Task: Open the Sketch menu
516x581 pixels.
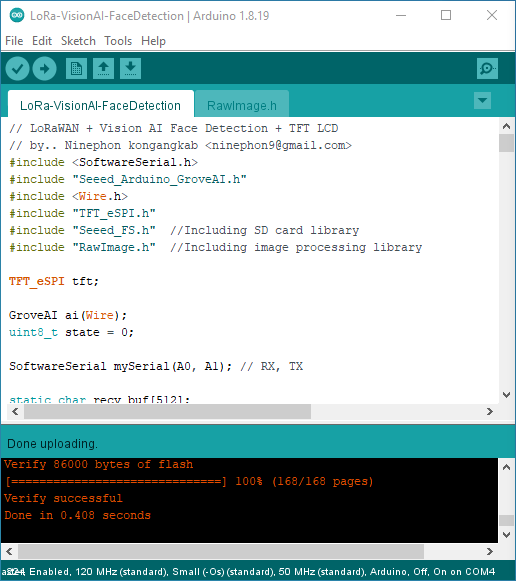Action: point(78,41)
